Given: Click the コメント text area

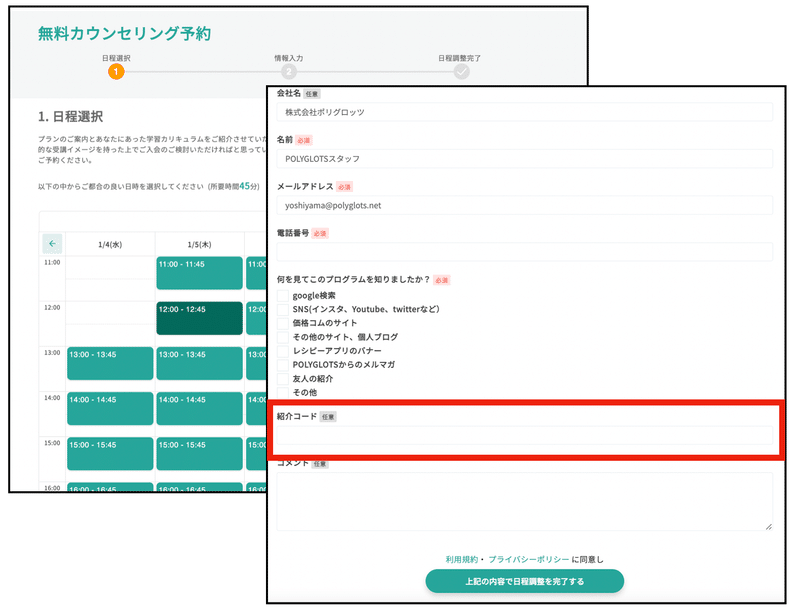Looking at the screenshot, I should [524, 502].
